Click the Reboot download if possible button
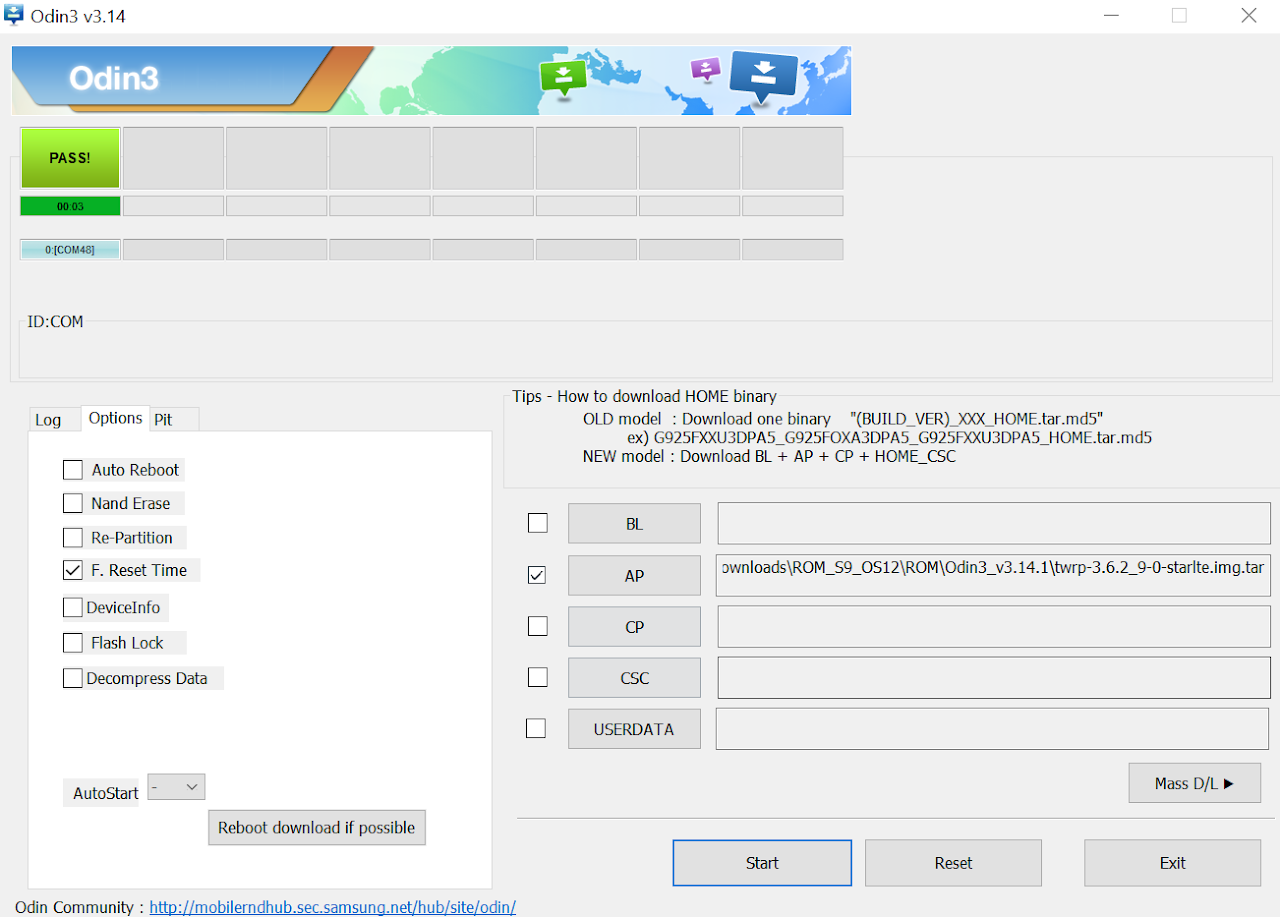 316,828
